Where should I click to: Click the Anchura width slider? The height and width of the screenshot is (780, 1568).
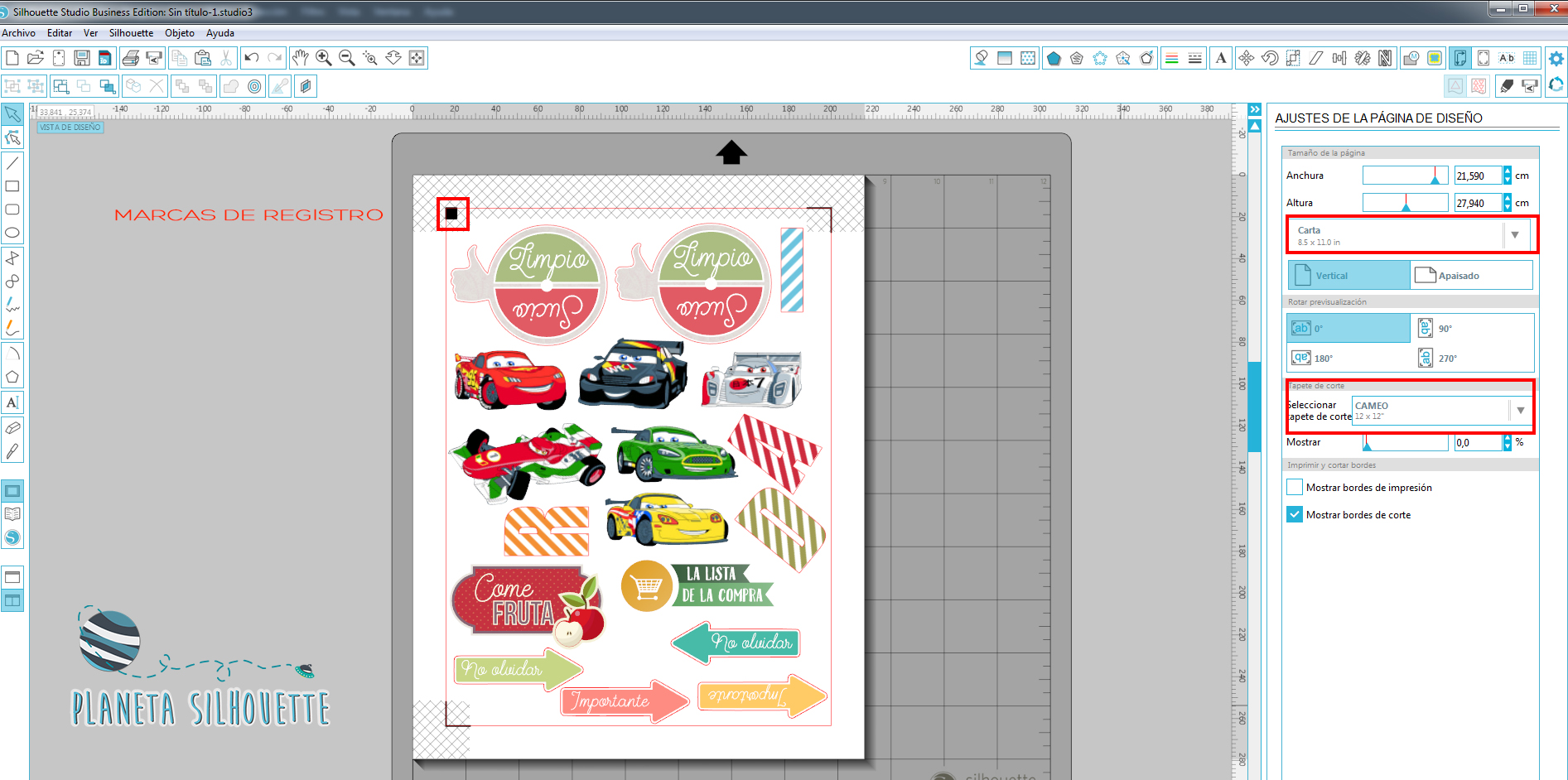point(1405,176)
